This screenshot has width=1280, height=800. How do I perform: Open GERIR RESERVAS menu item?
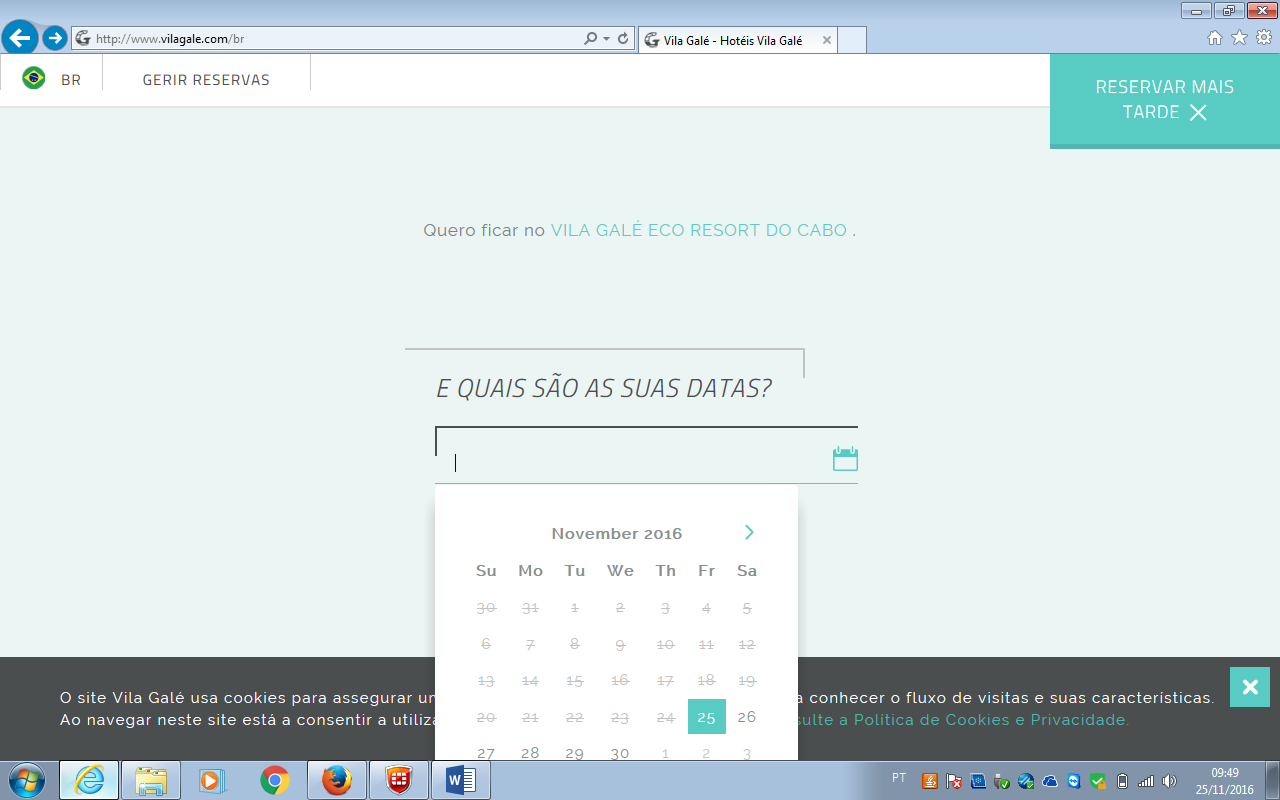point(206,80)
